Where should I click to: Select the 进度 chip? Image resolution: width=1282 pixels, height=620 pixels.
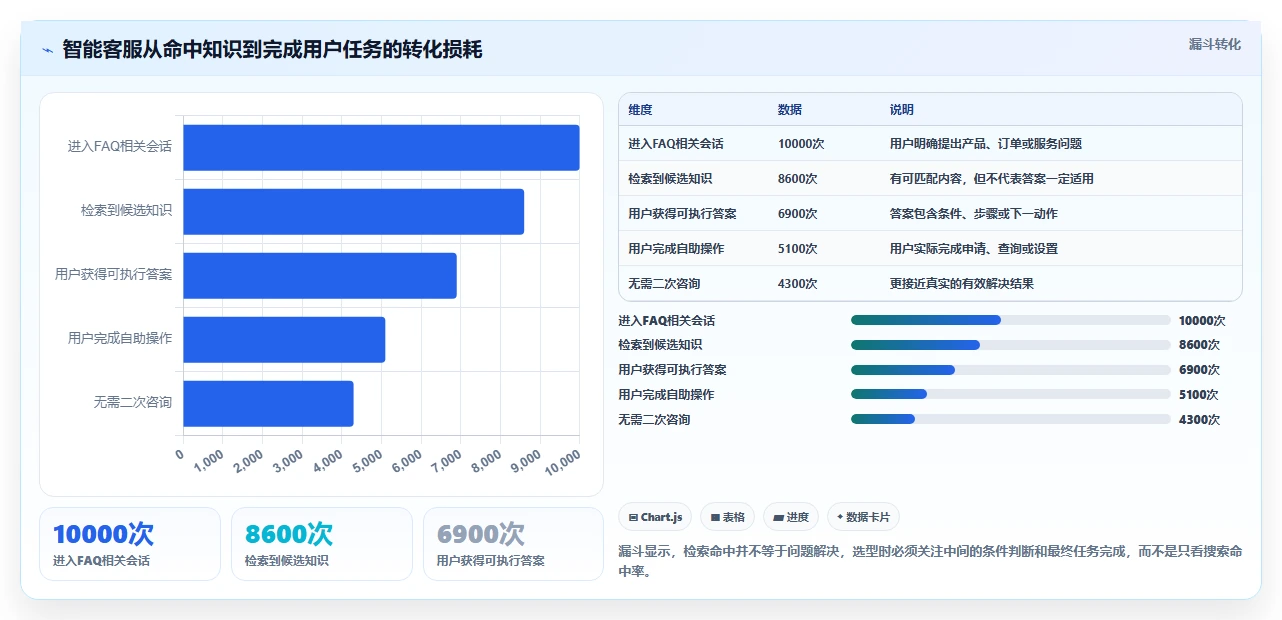click(790, 517)
